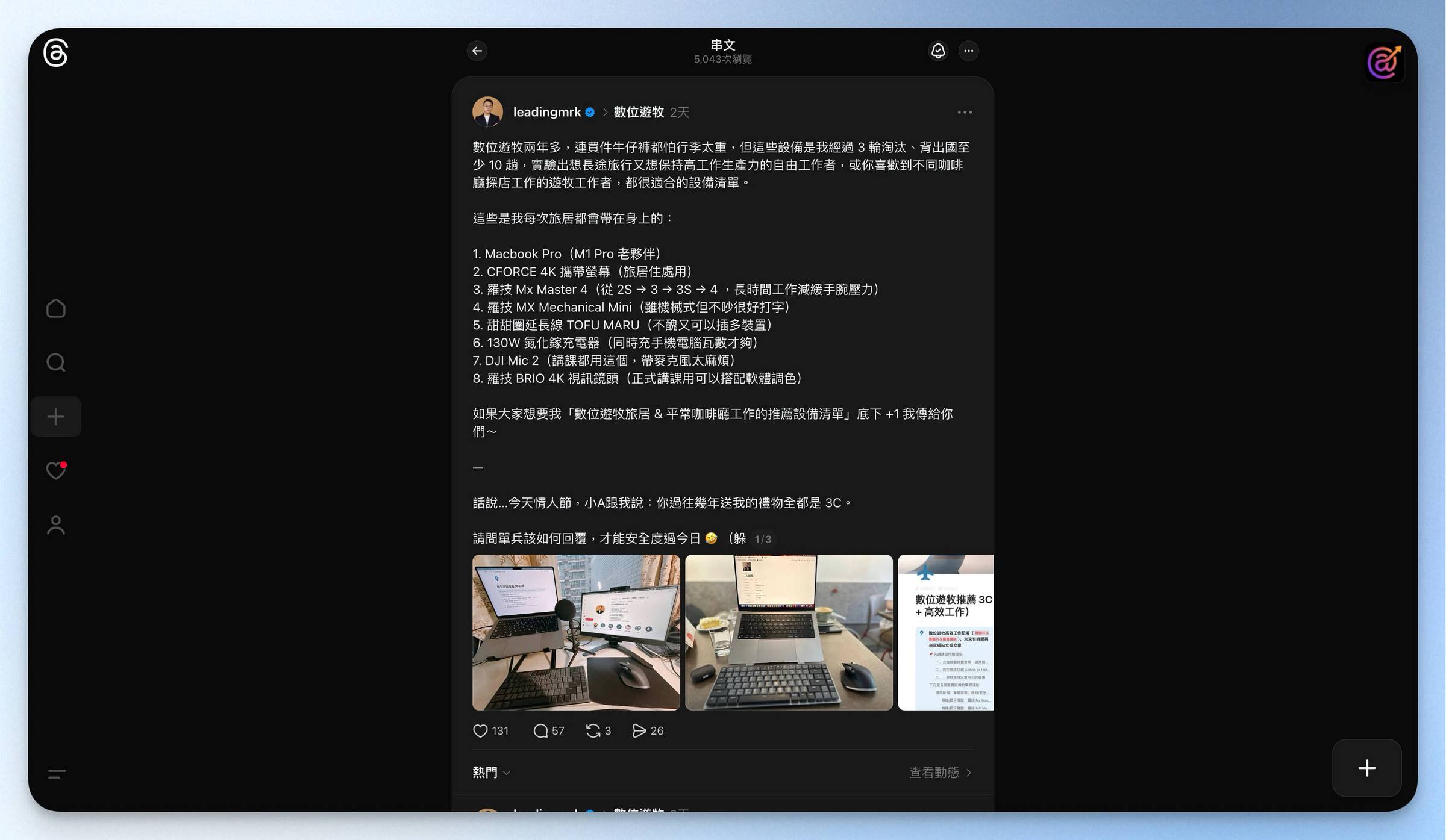Toggle thread notification bell
Viewport: 1446px width, 840px height.
[x=938, y=51]
